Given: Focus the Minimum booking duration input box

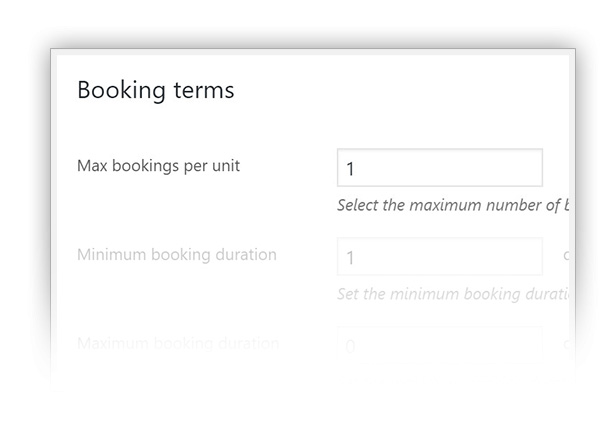Looking at the screenshot, I should pos(440,256).
